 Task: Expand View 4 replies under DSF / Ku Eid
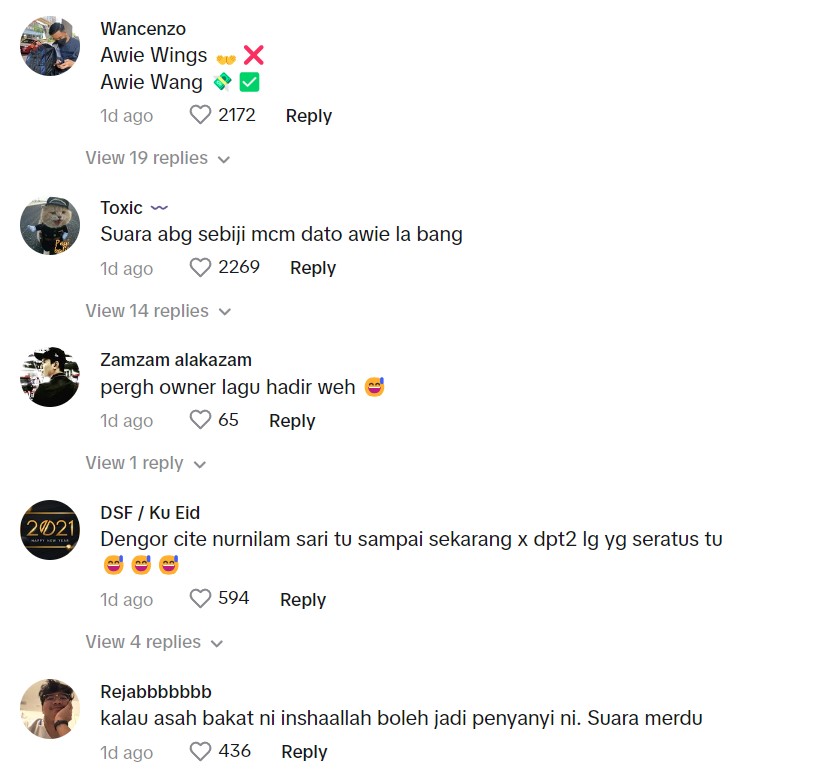154,642
